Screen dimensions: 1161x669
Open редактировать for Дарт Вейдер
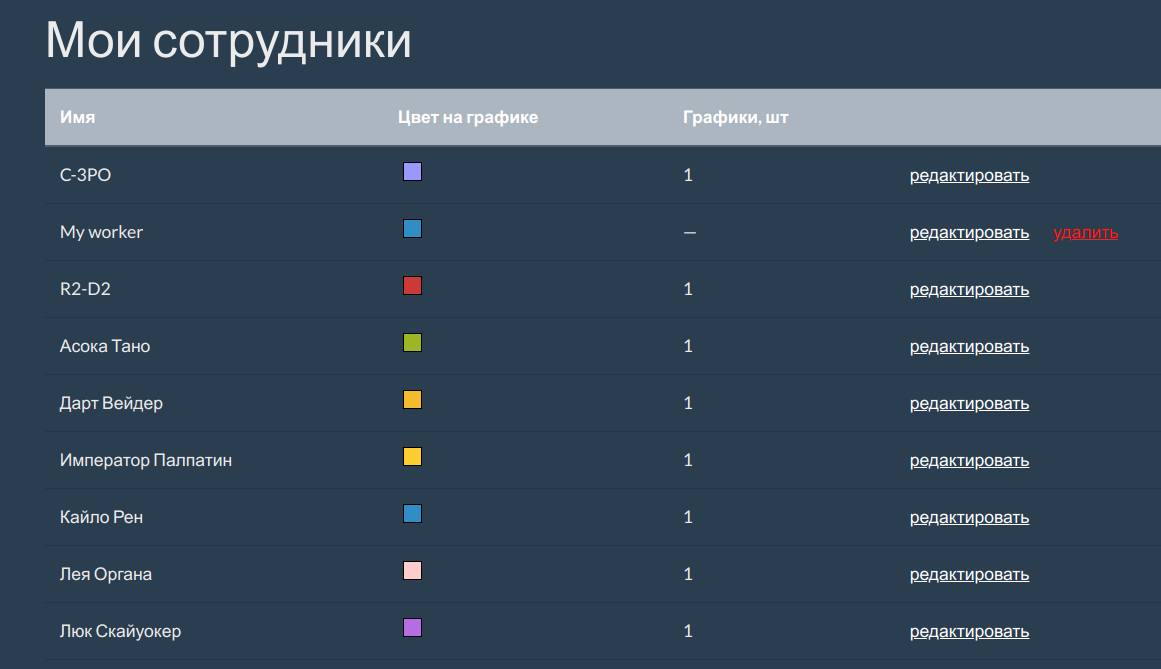click(x=969, y=403)
